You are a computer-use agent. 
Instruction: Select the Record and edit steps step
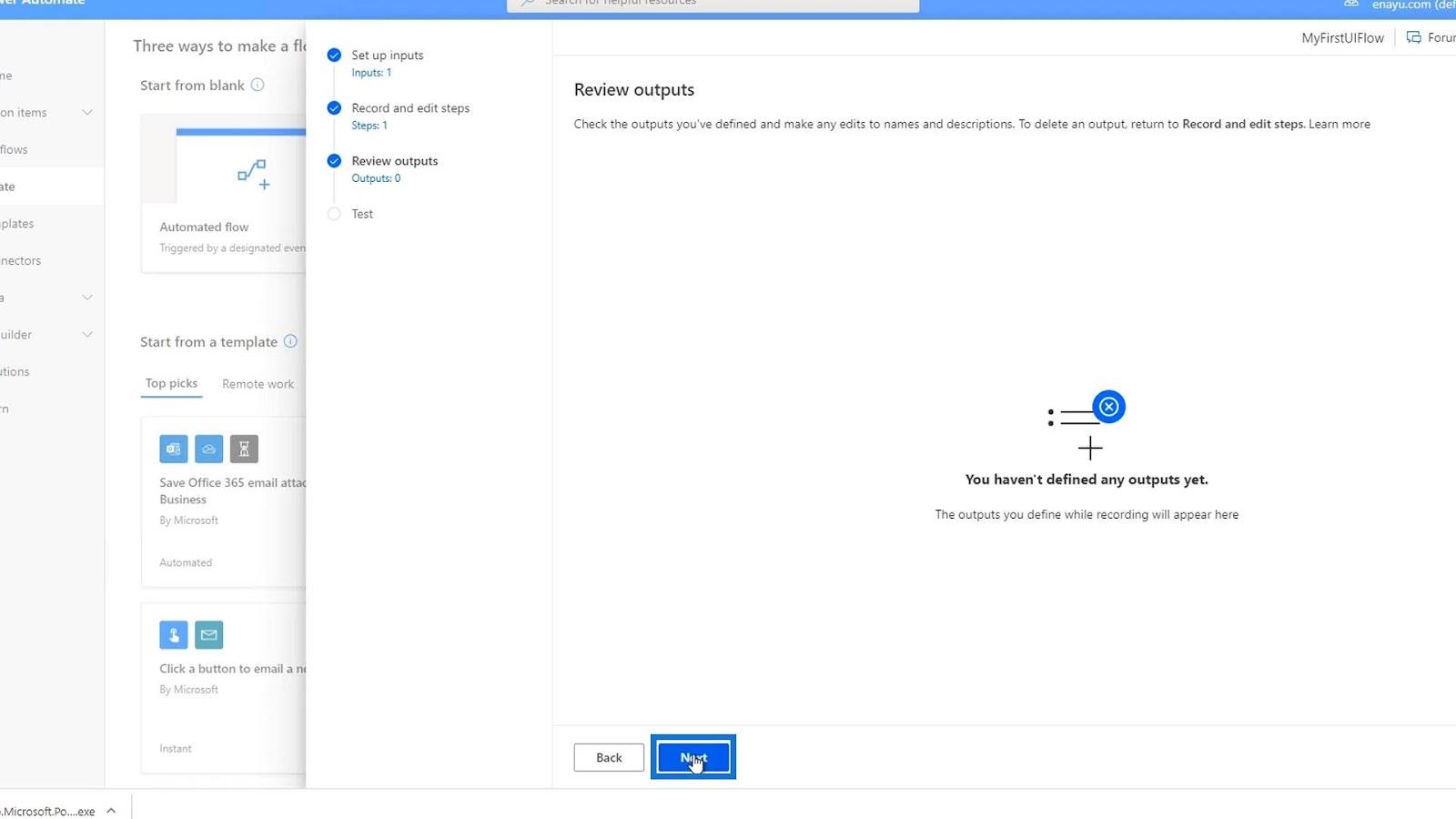point(410,107)
